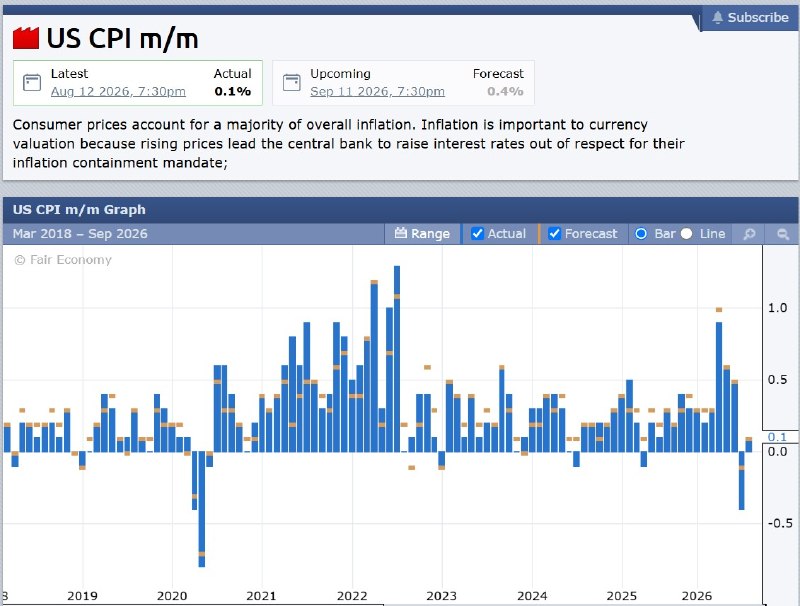The image size is (800, 606).
Task: Click the US CPI m/m Graph header
Action: pyautogui.click(x=79, y=210)
